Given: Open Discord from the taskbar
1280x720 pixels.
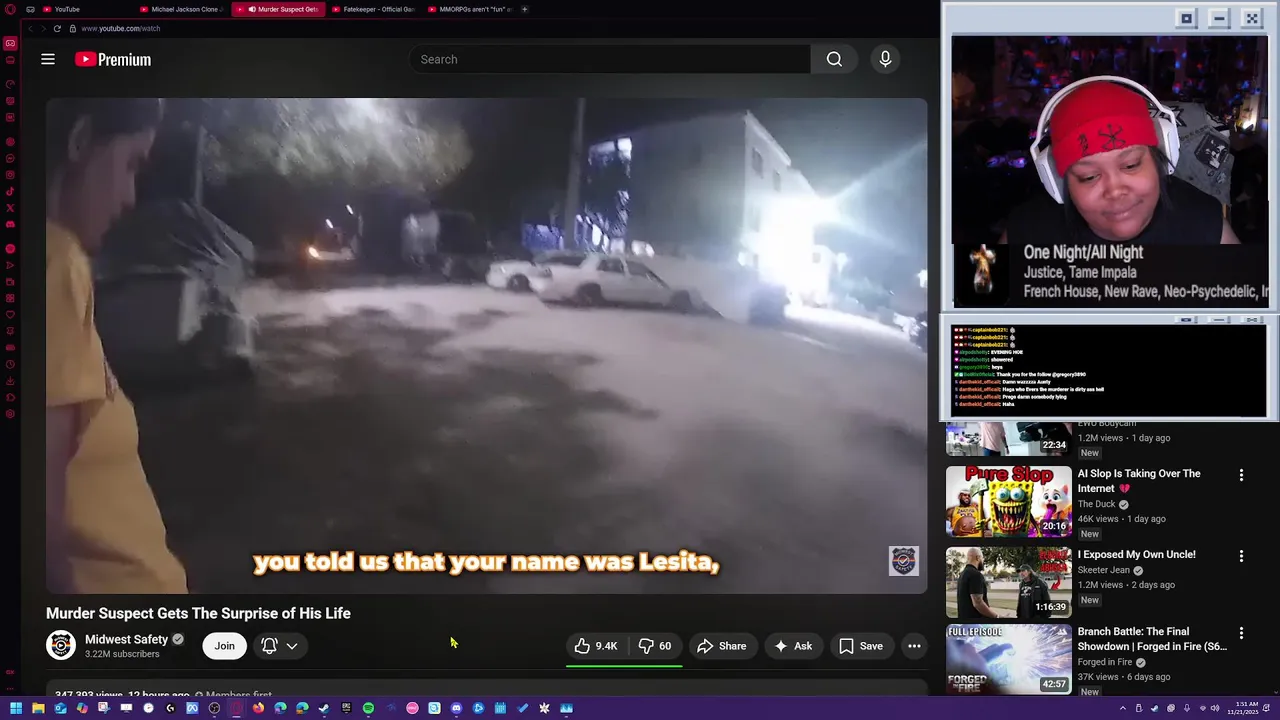Looking at the screenshot, I should click(456, 708).
